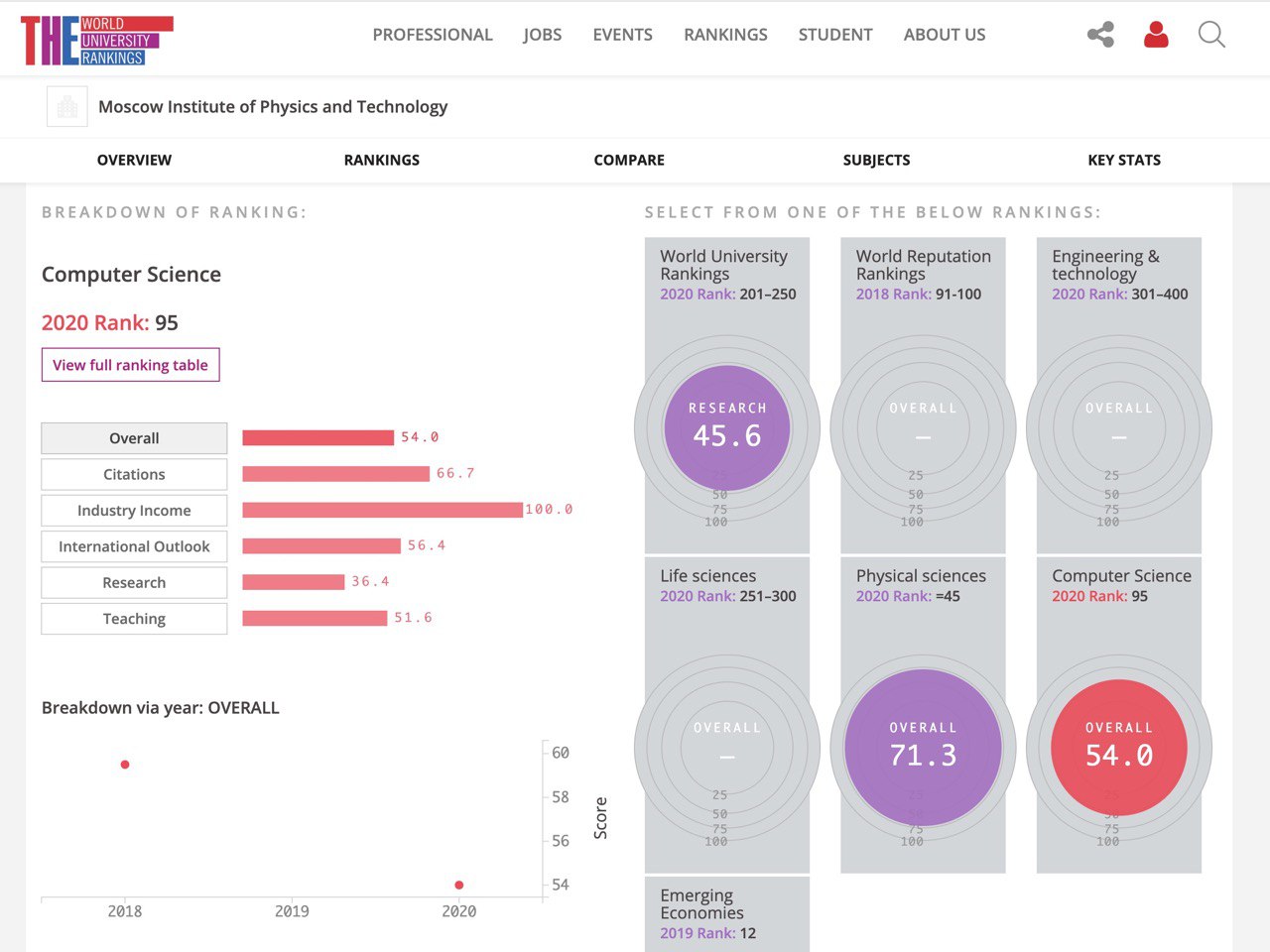Screen dimensions: 1270x952
Task: Open the share icon in header
Action: [x=1100, y=35]
